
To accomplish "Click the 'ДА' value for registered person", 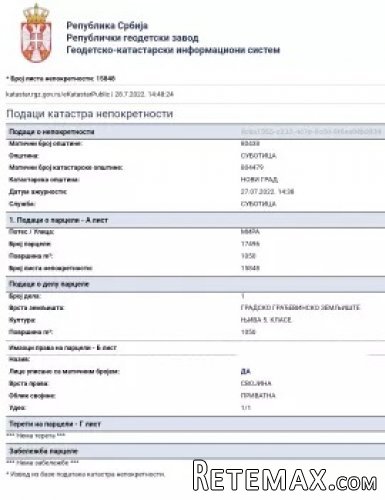I will pyautogui.click(x=245, y=371).
